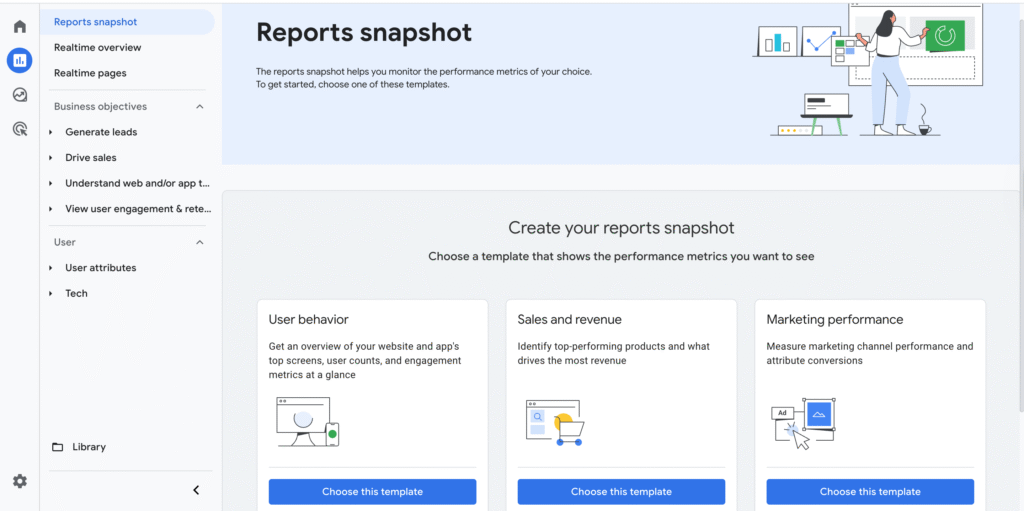Image resolution: width=1024 pixels, height=511 pixels.
Task: Expand the Understand web and/or app traffic arrow
Action: pyautogui.click(x=51, y=184)
